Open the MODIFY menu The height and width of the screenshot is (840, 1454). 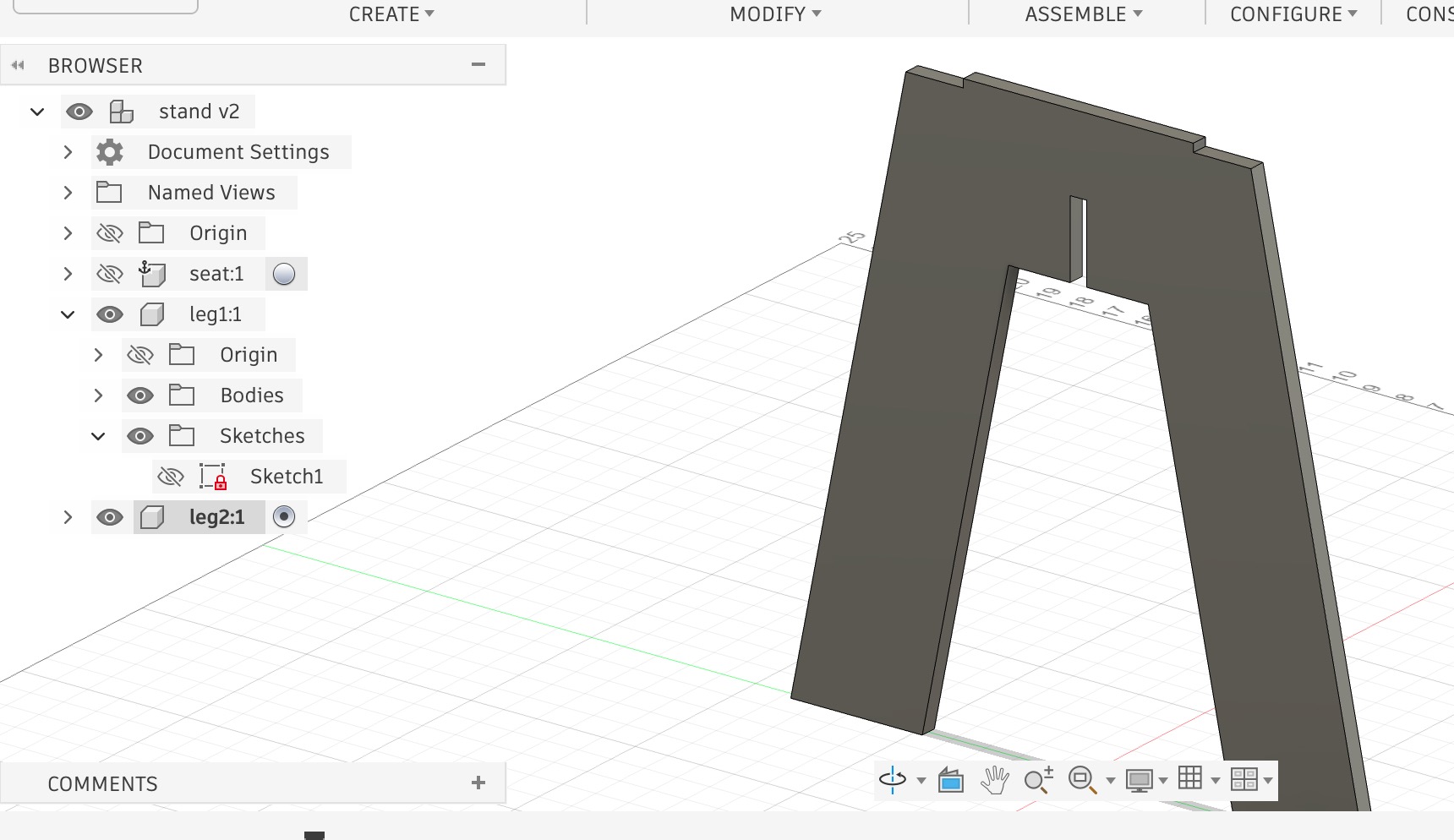tap(775, 14)
